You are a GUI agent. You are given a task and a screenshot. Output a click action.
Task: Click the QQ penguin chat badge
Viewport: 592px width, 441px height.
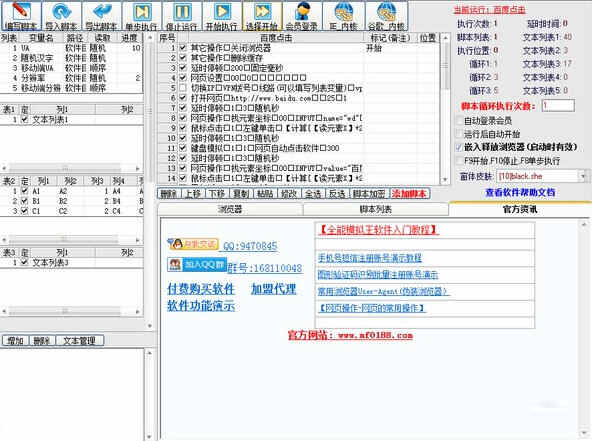point(193,244)
